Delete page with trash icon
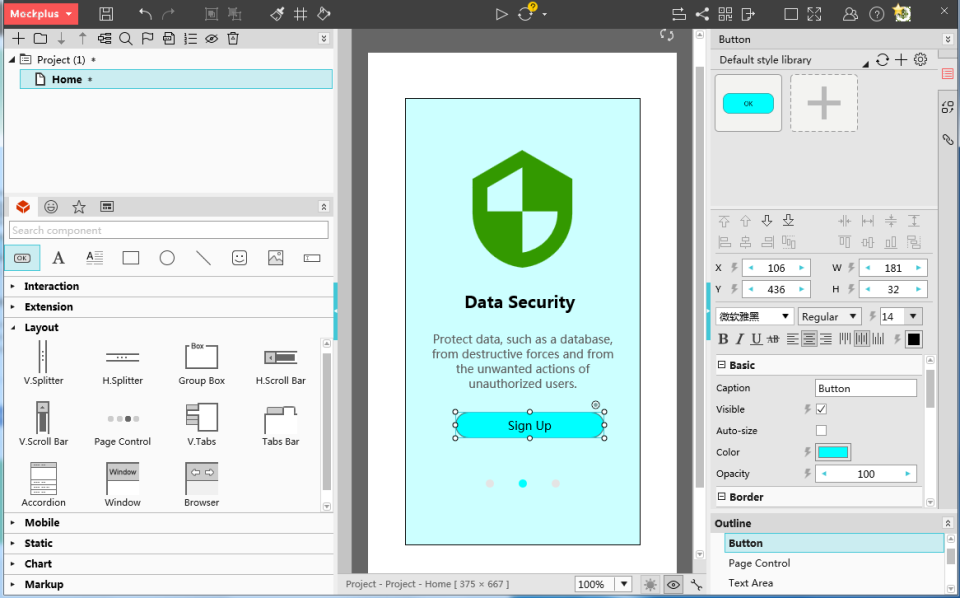This screenshot has width=960, height=598. (233, 39)
